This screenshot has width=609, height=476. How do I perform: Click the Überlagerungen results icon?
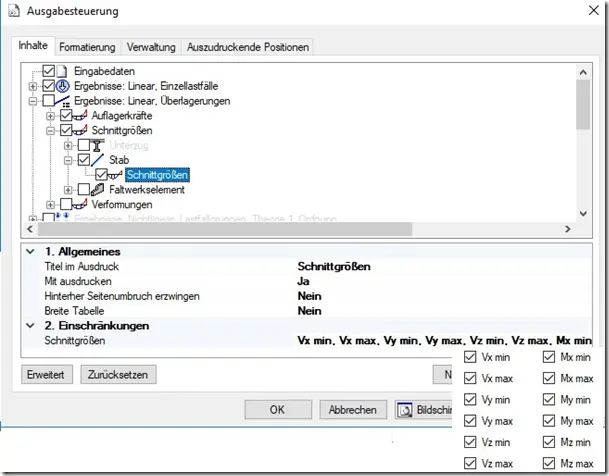(x=63, y=101)
